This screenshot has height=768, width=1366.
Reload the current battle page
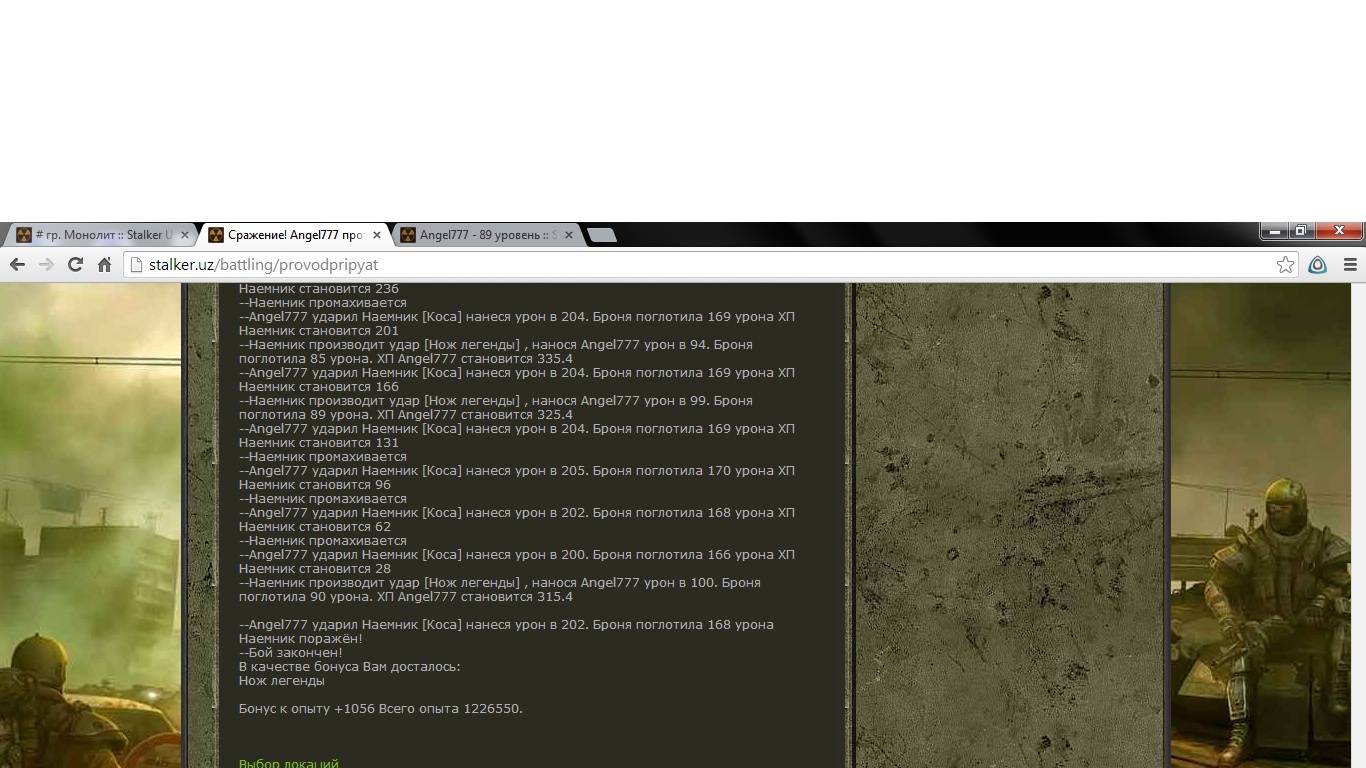pos(75,265)
